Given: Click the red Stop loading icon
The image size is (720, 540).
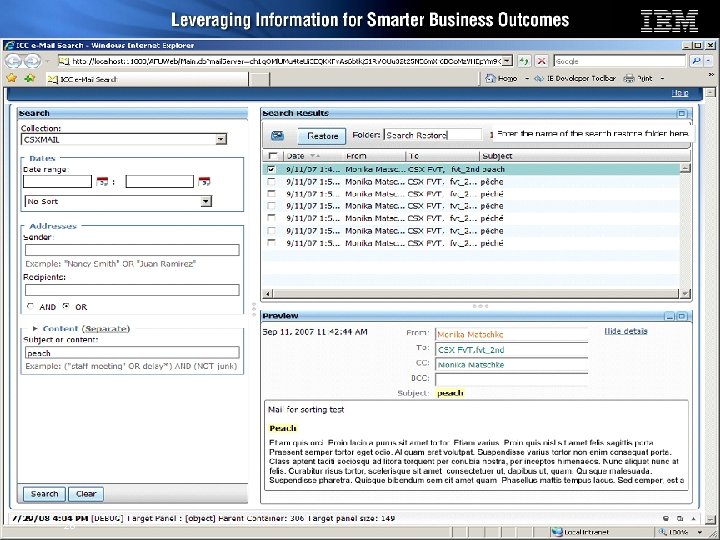Looking at the screenshot, I should [542, 61].
